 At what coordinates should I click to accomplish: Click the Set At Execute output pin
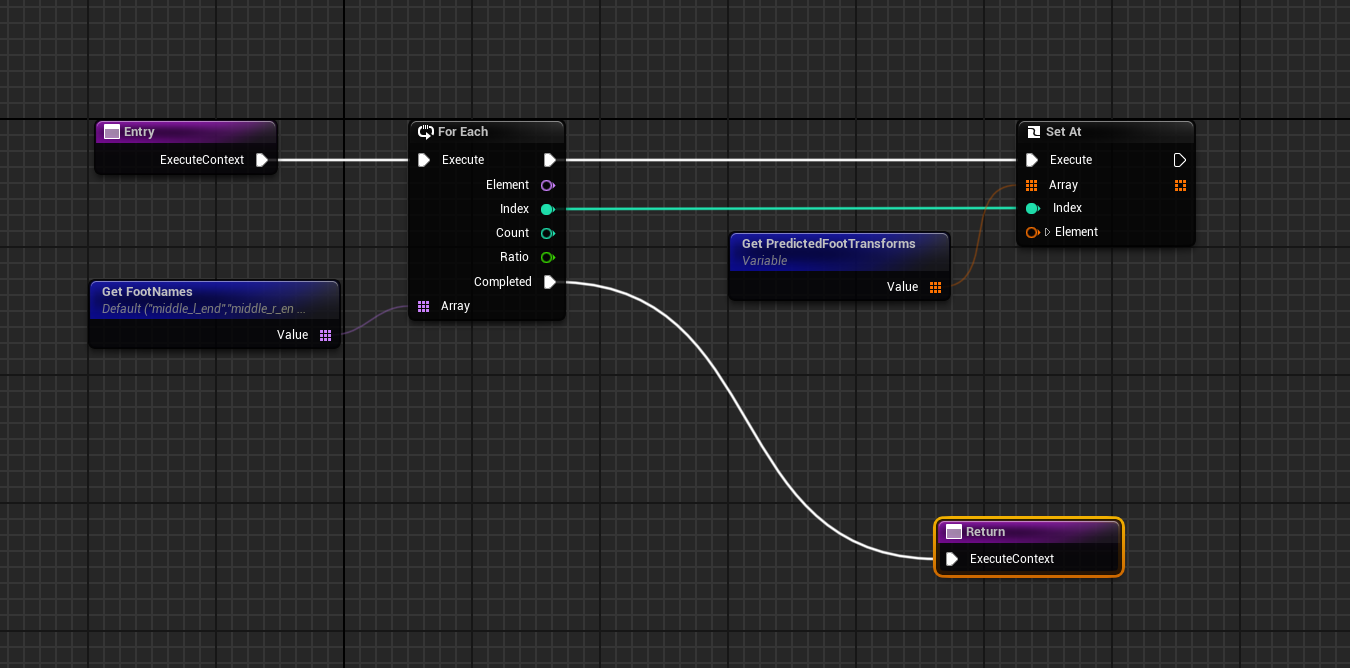[x=1180, y=160]
